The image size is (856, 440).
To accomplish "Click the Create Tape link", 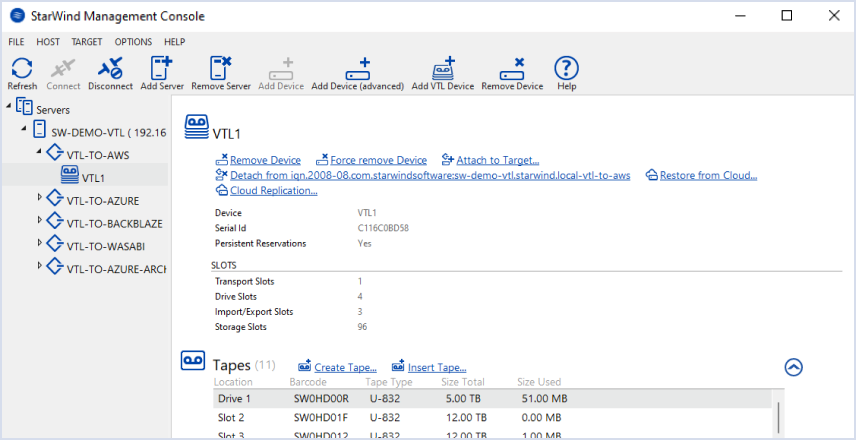I will [346, 367].
